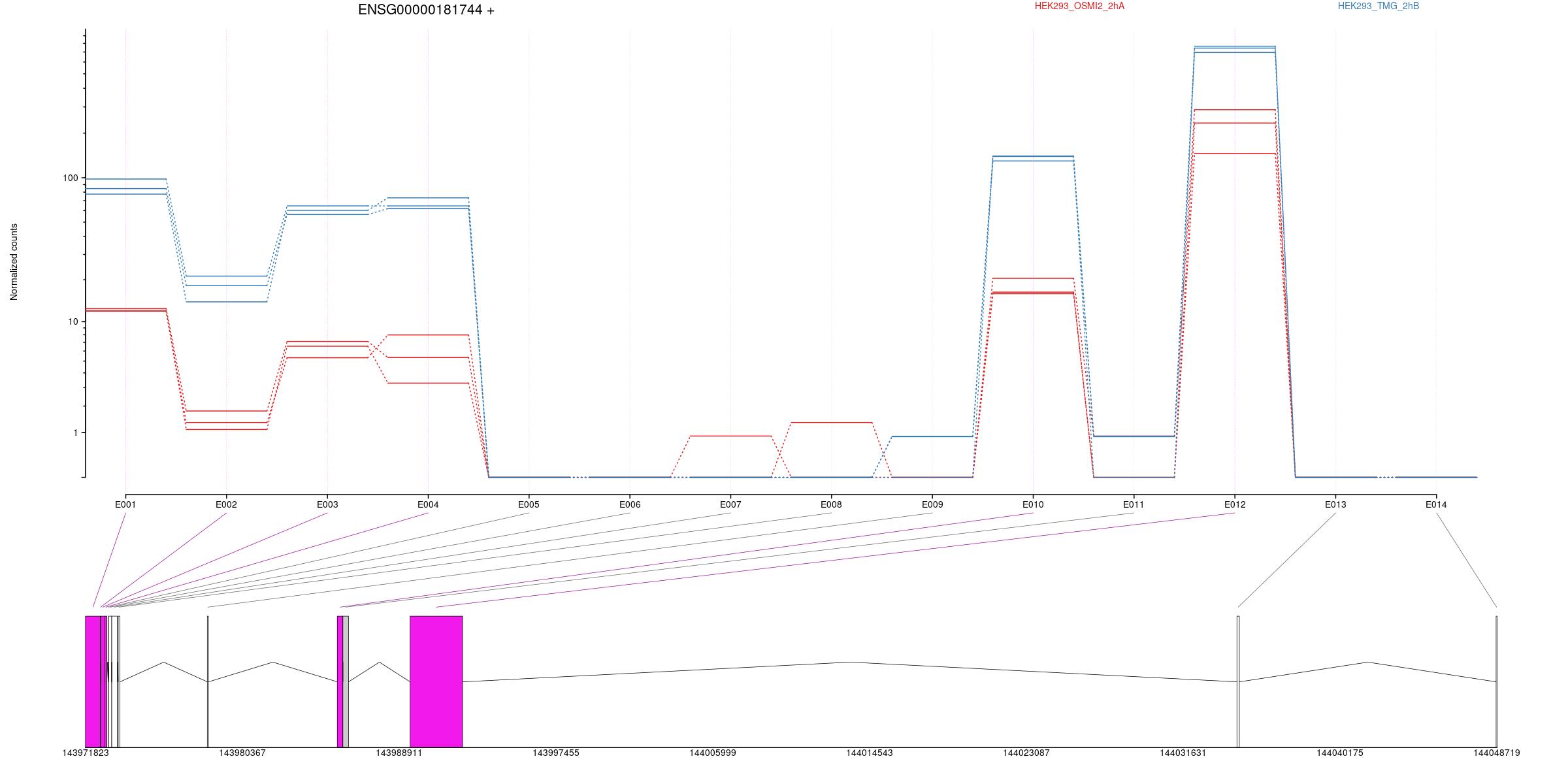Screen dimensions: 1568x784
Task: Click the red E007 expression segment
Action: point(730,436)
